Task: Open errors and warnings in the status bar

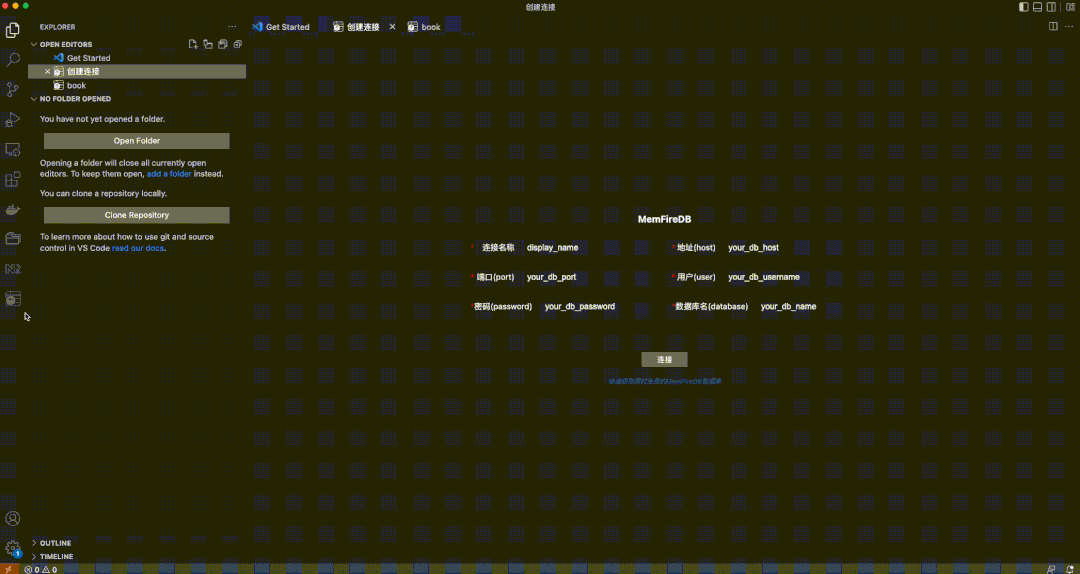Action: pyautogui.click(x=40, y=569)
